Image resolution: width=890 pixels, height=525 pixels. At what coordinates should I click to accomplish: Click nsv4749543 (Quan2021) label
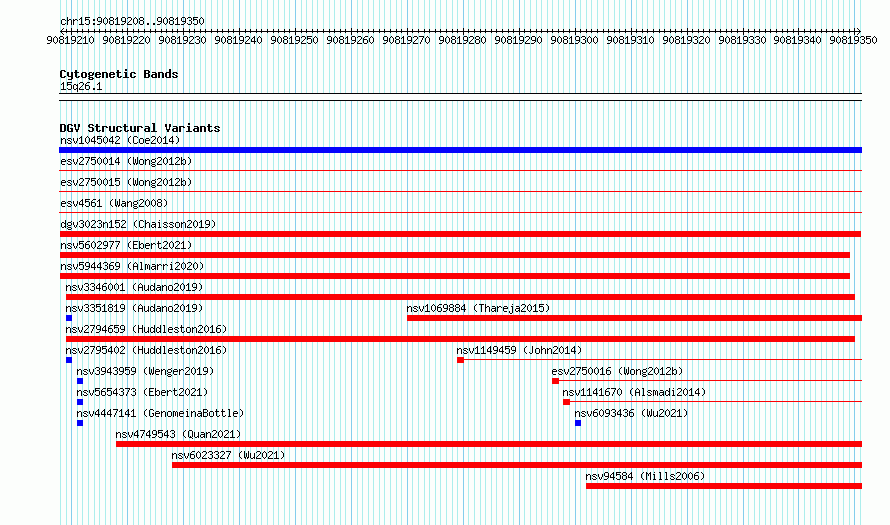(x=178, y=434)
